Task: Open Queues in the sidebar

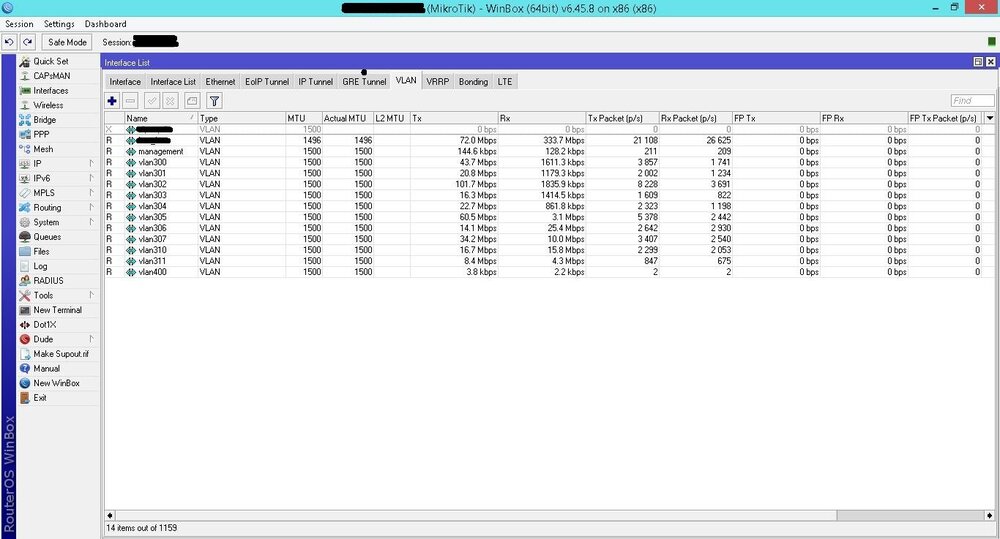Action: pyautogui.click(x=46, y=237)
